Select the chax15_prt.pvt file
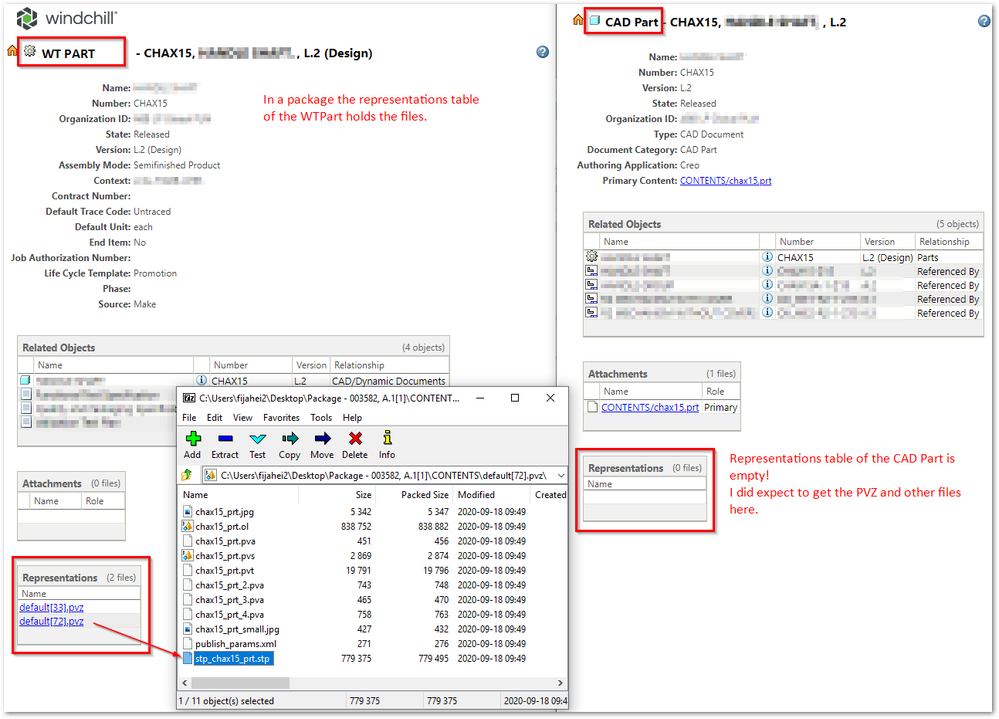The width and height of the screenshot is (999, 719). [224, 571]
